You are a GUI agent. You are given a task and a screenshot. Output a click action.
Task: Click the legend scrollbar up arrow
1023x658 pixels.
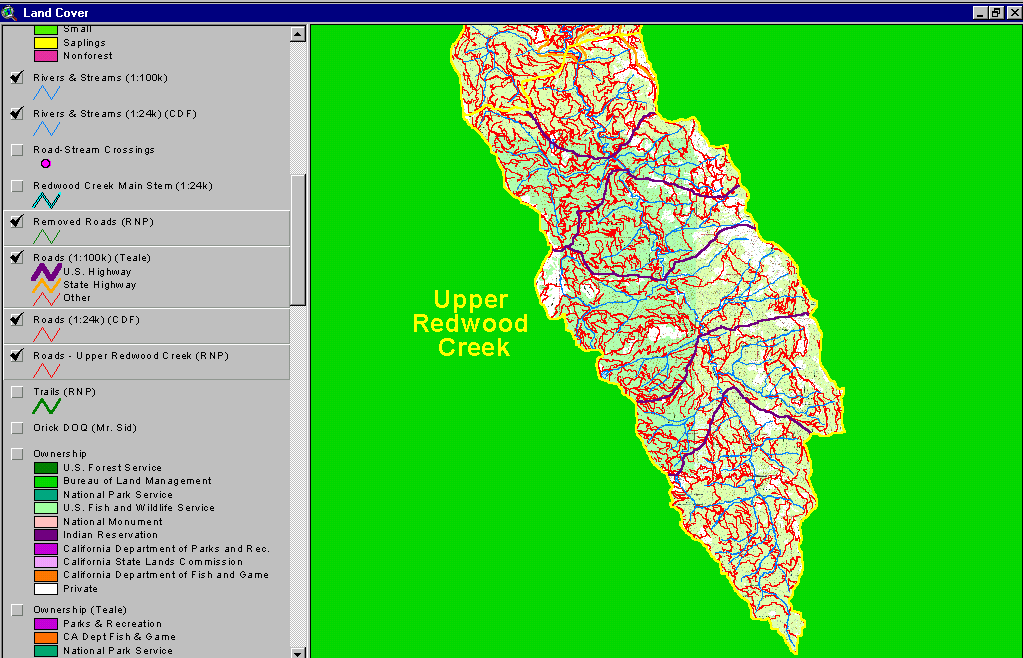click(298, 34)
